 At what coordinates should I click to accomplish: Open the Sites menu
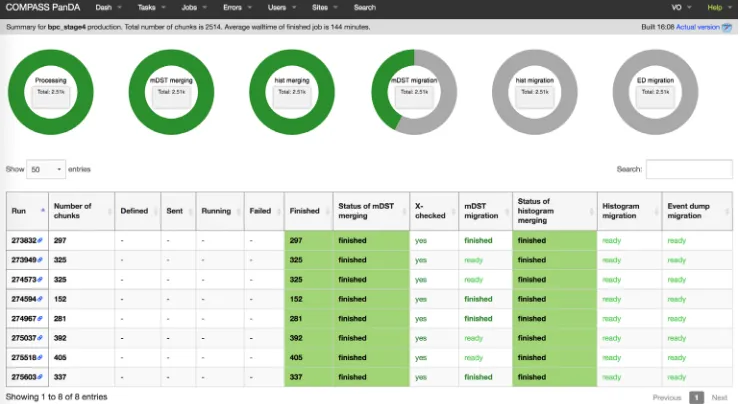(325, 8)
